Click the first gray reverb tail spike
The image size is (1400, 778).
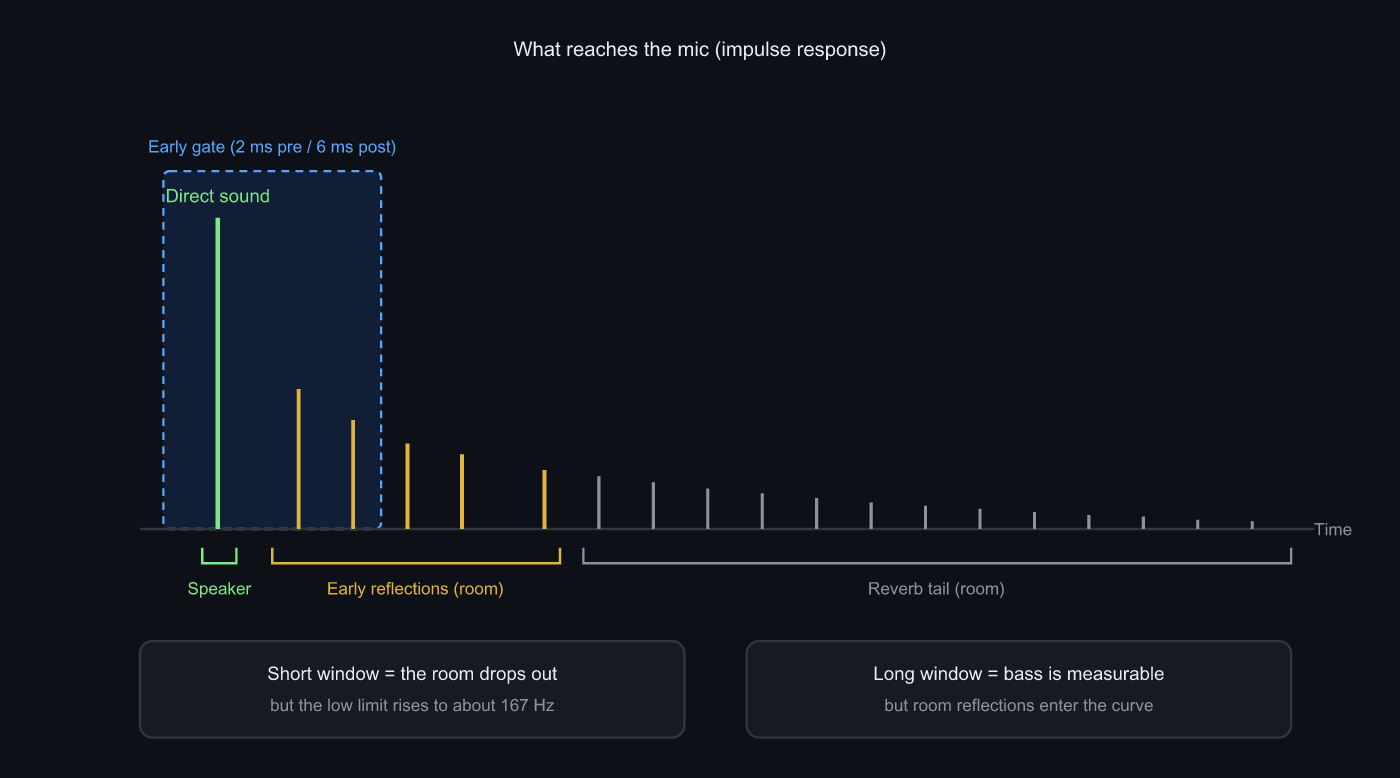(x=599, y=502)
